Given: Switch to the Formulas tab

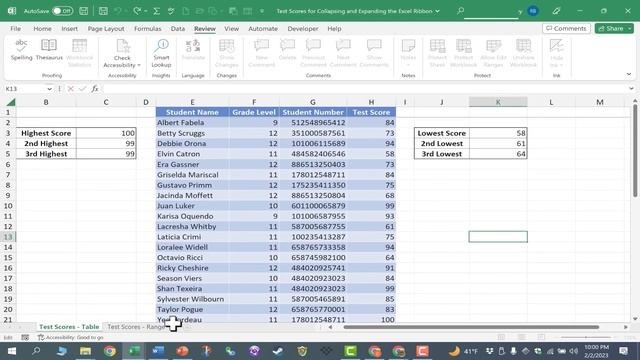Looking at the screenshot, I should [x=147, y=29].
